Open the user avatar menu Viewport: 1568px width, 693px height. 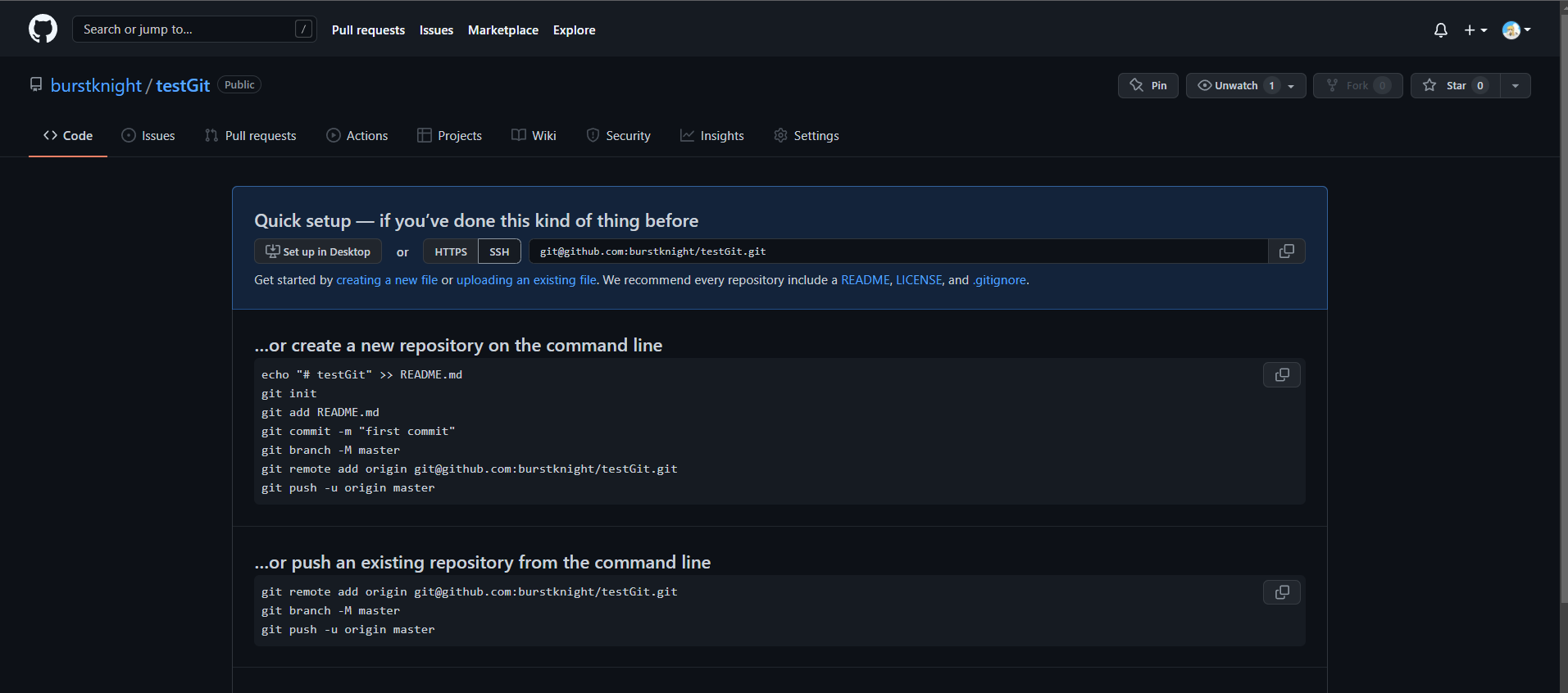click(x=1516, y=30)
